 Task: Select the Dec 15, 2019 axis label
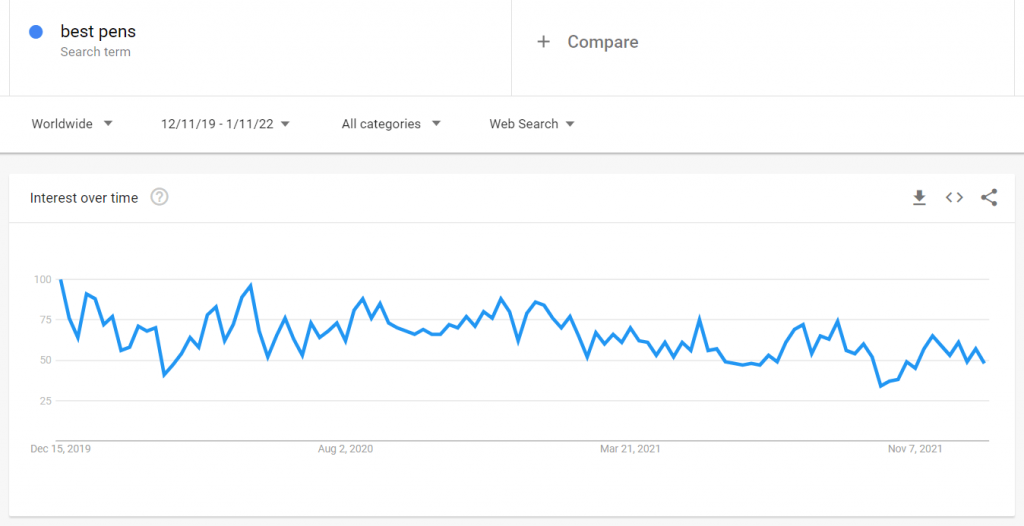click(x=61, y=449)
